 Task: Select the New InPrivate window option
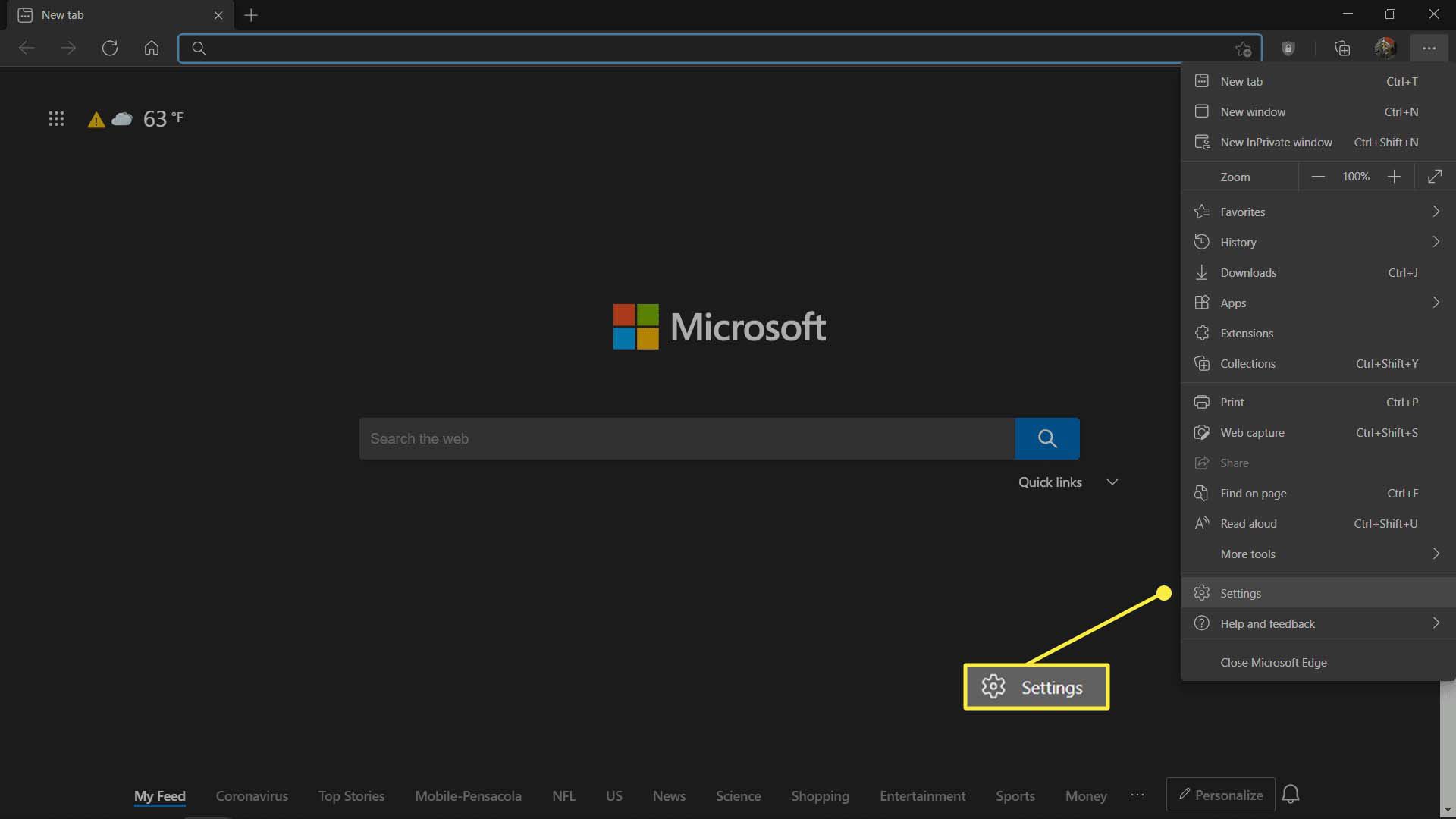pyautogui.click(x=1276, y=142)
